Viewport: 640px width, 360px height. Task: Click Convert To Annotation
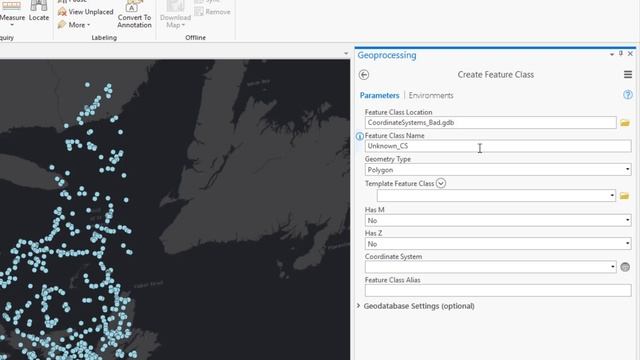(x=134, y=14)
